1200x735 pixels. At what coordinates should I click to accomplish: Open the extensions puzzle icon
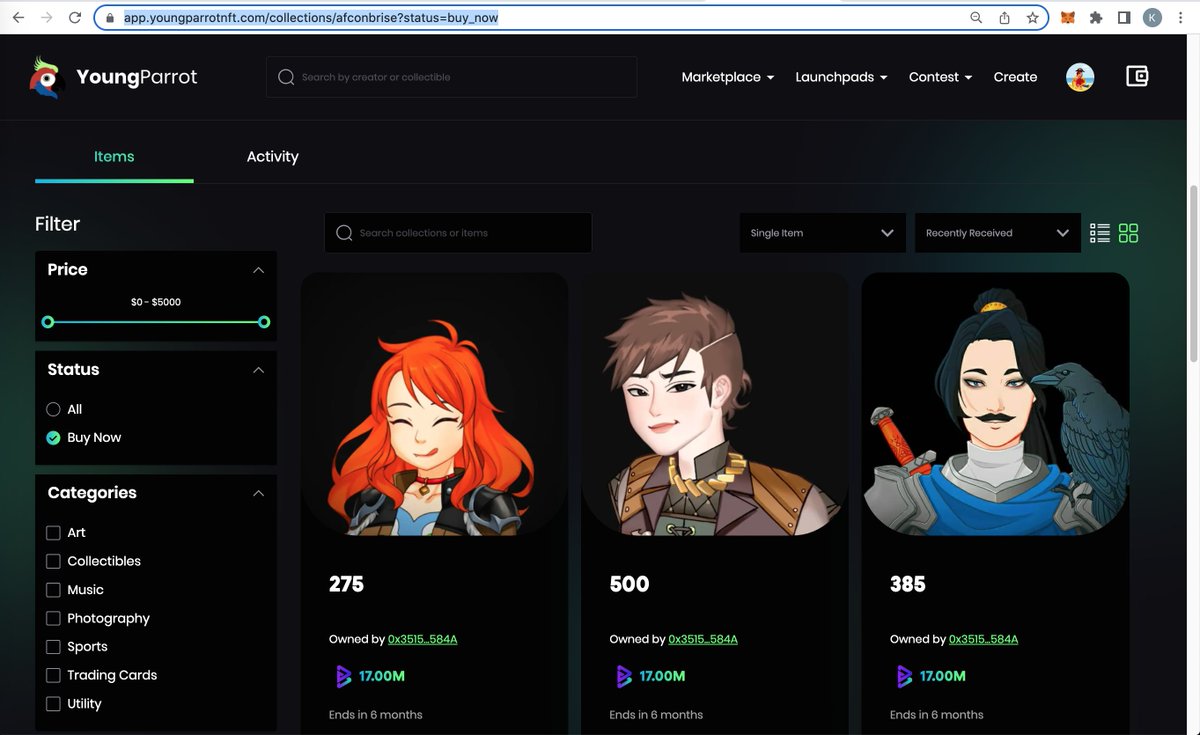click(1097, 18)
